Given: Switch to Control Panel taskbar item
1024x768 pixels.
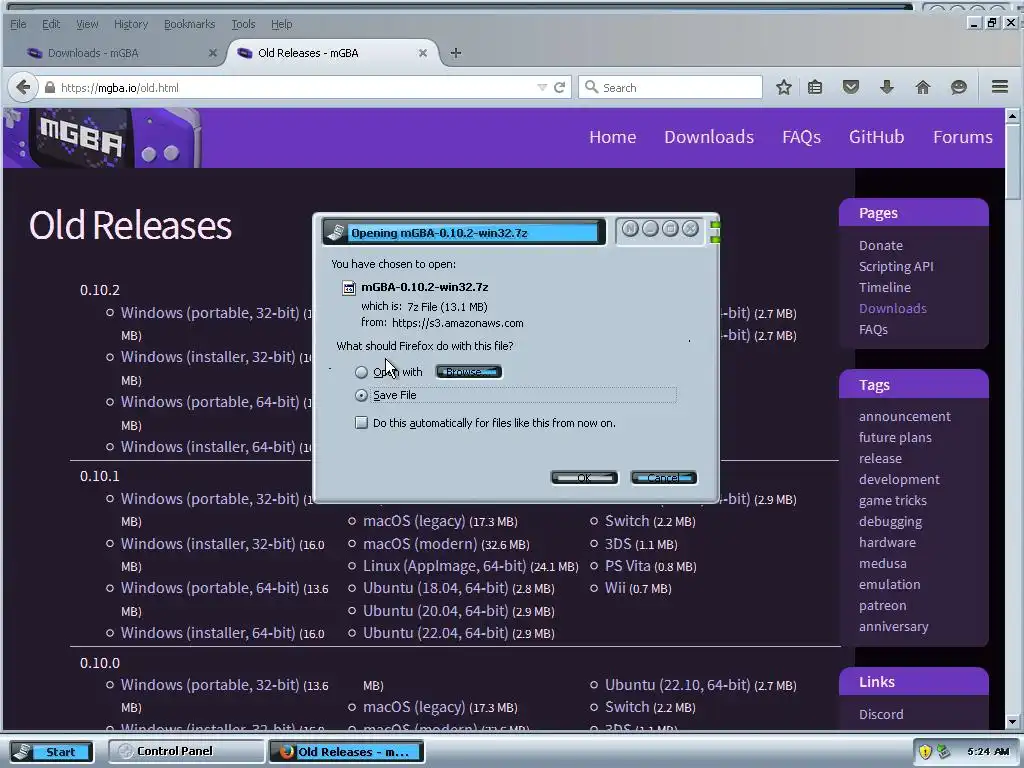Looking at the screenshot, I should [x=185, y=752].
